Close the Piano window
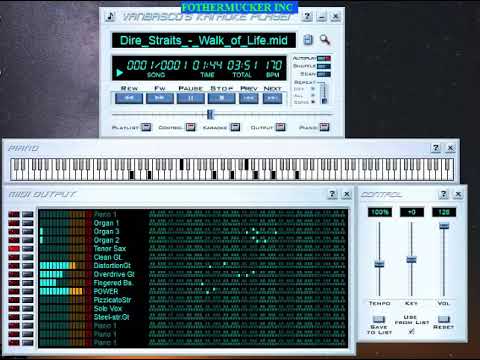The image size is (480, 360). pyautogui.click(x=450, y=148)
